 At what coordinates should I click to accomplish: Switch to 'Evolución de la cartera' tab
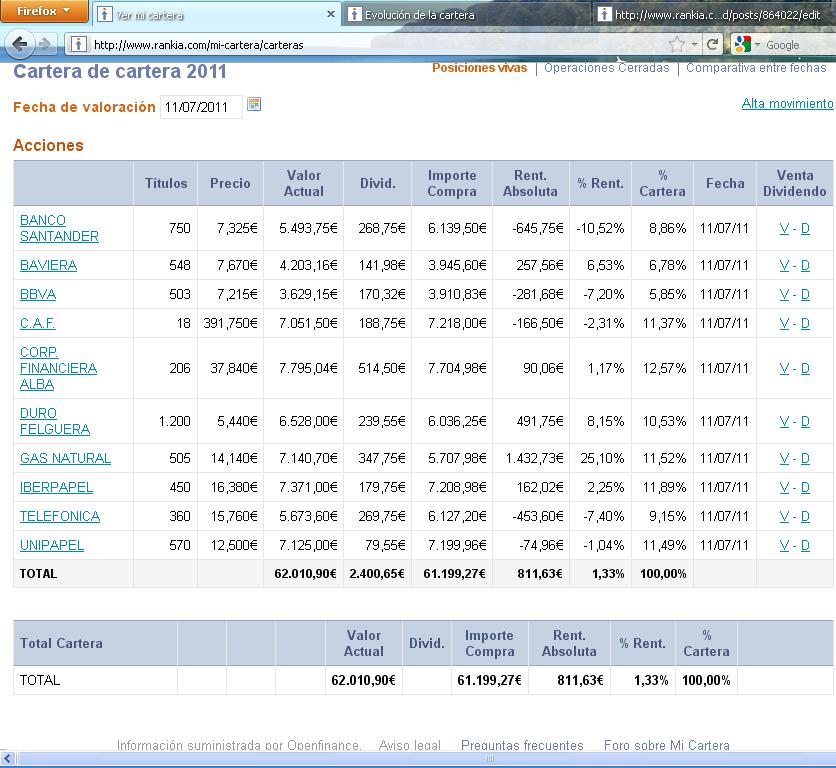pos(419,15)
